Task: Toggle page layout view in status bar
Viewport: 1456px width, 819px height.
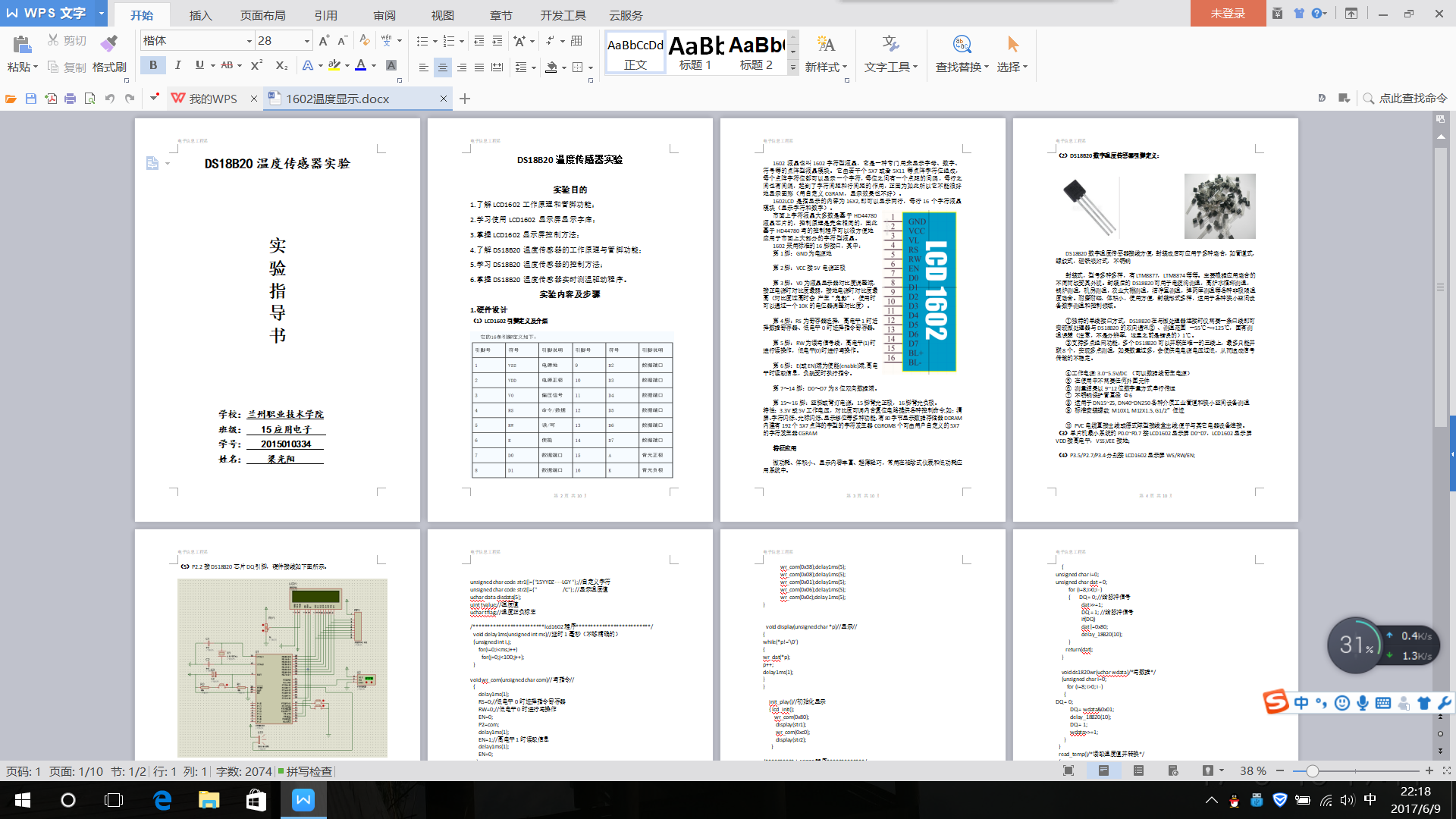Action: 1103,770
